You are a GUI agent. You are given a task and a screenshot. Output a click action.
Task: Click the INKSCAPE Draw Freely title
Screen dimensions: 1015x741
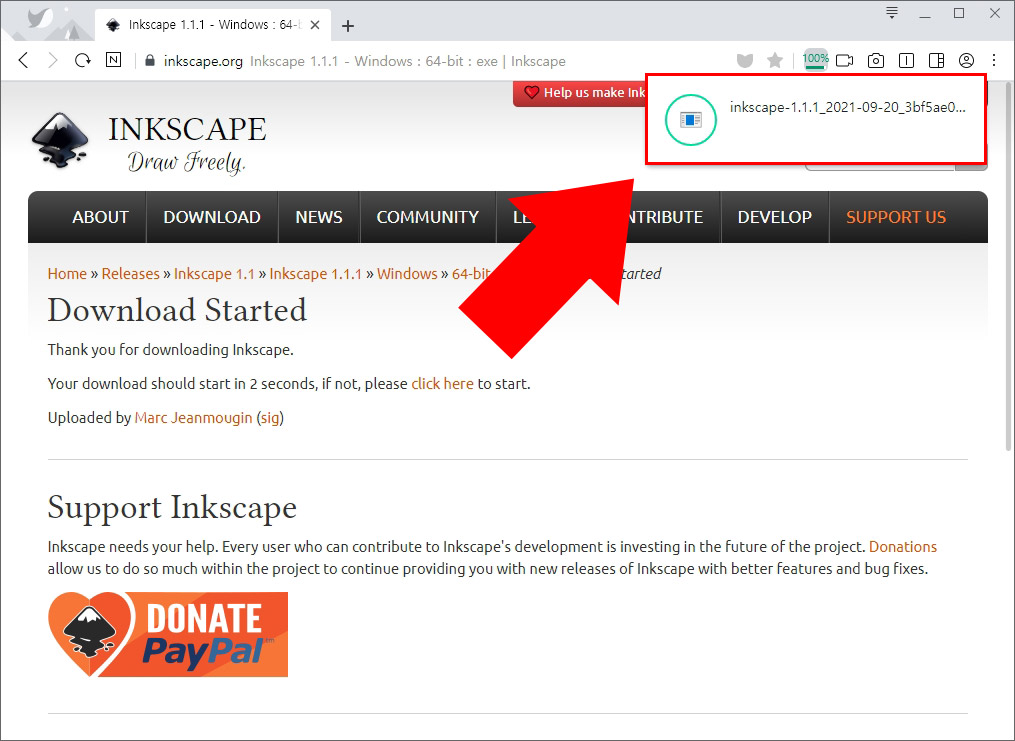[187, 144]
